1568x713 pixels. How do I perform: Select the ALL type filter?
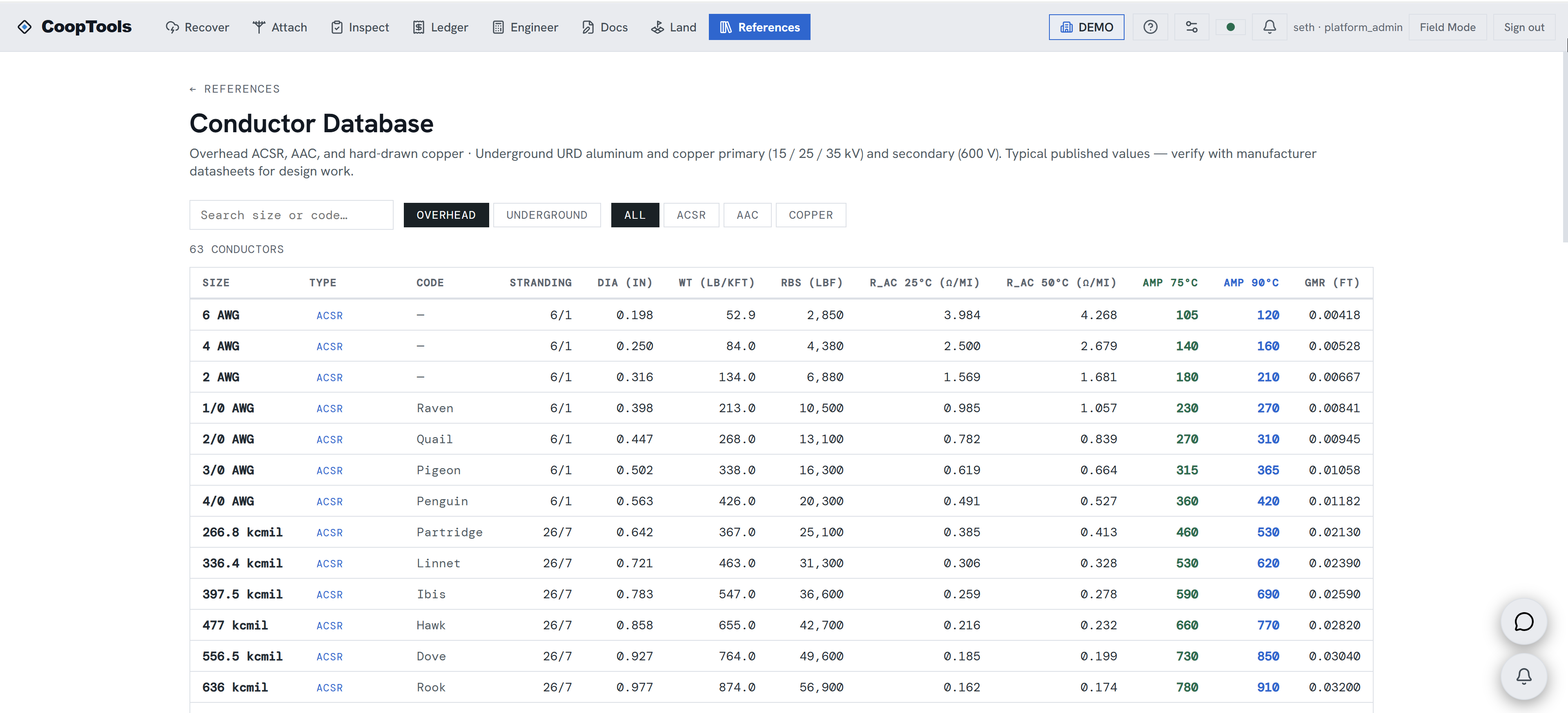pyautogui.click(x=635, y=215)
